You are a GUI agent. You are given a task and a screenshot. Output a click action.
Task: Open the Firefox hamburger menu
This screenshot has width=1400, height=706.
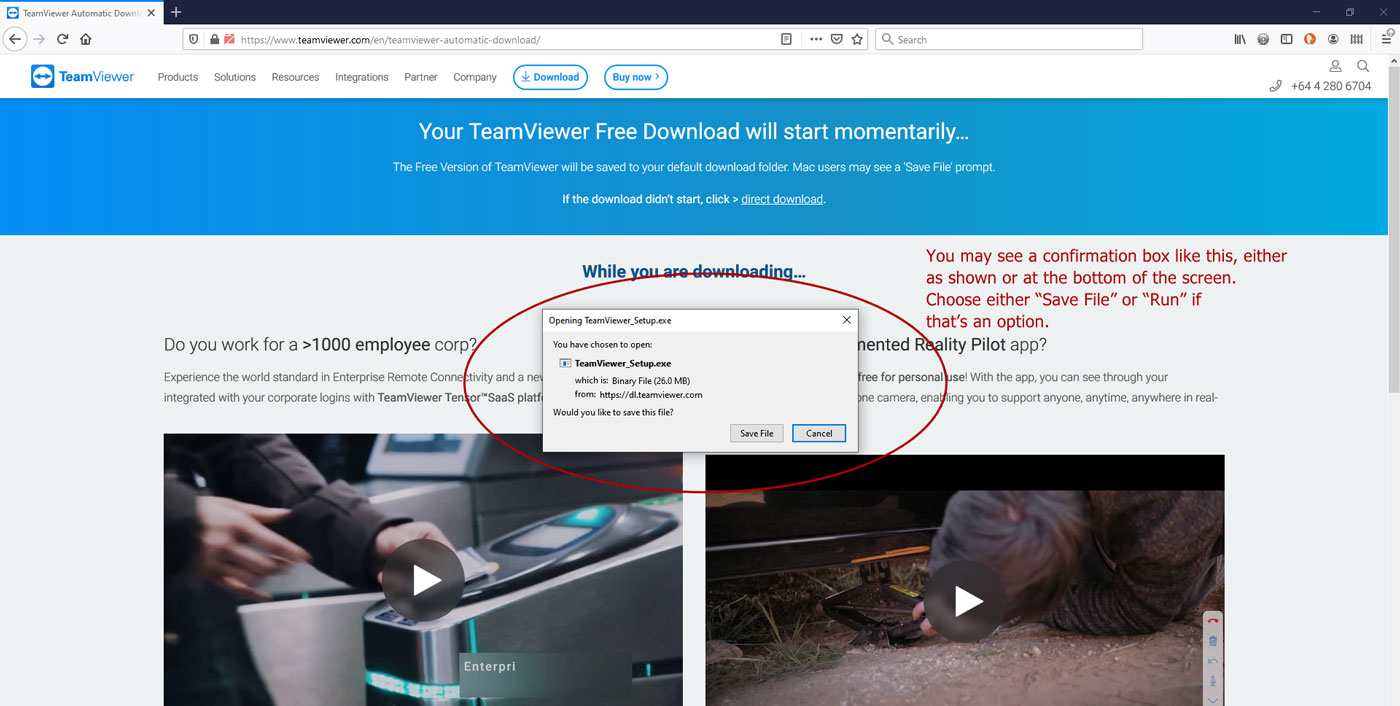tap(1386, 39)
